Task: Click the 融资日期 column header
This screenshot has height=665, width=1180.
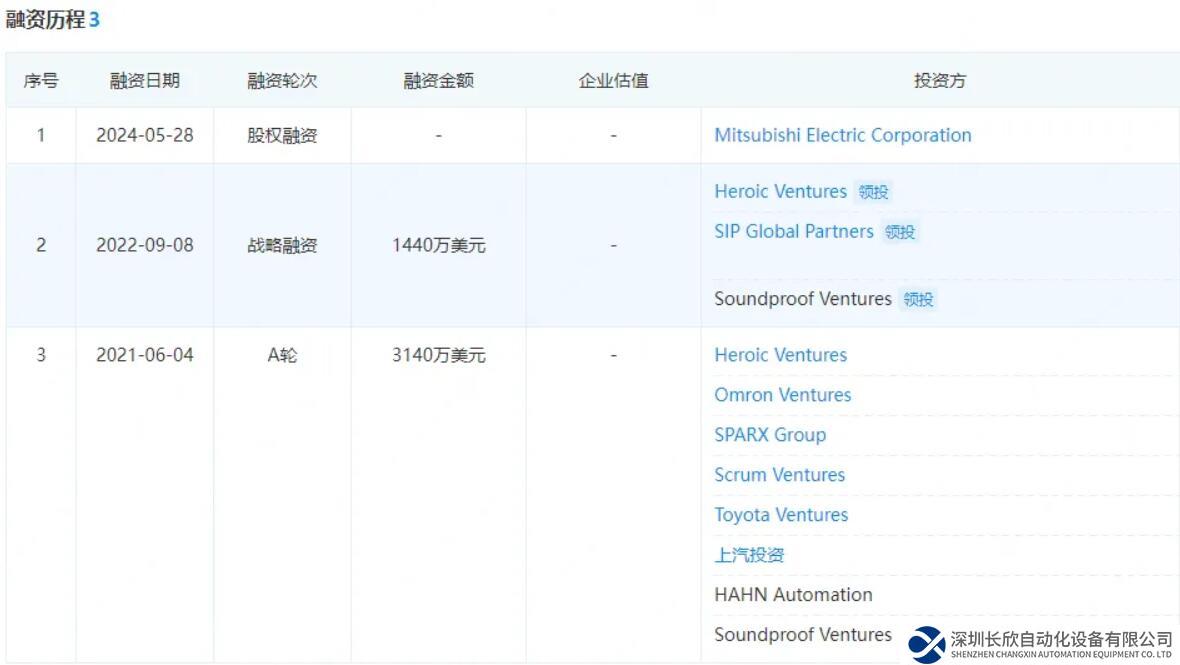Action: pos(145,81)
